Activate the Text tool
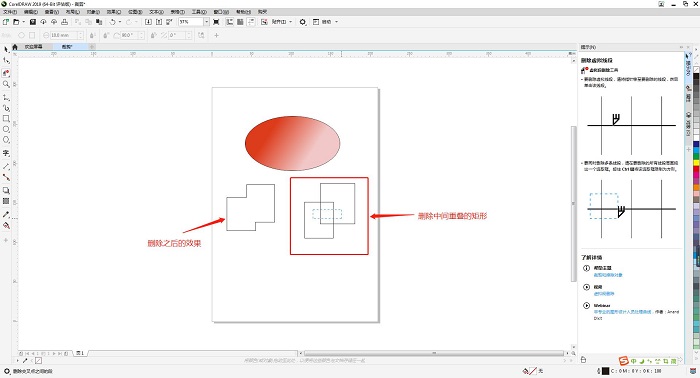This screenshot has width=700, height=378. coord(6,153)
